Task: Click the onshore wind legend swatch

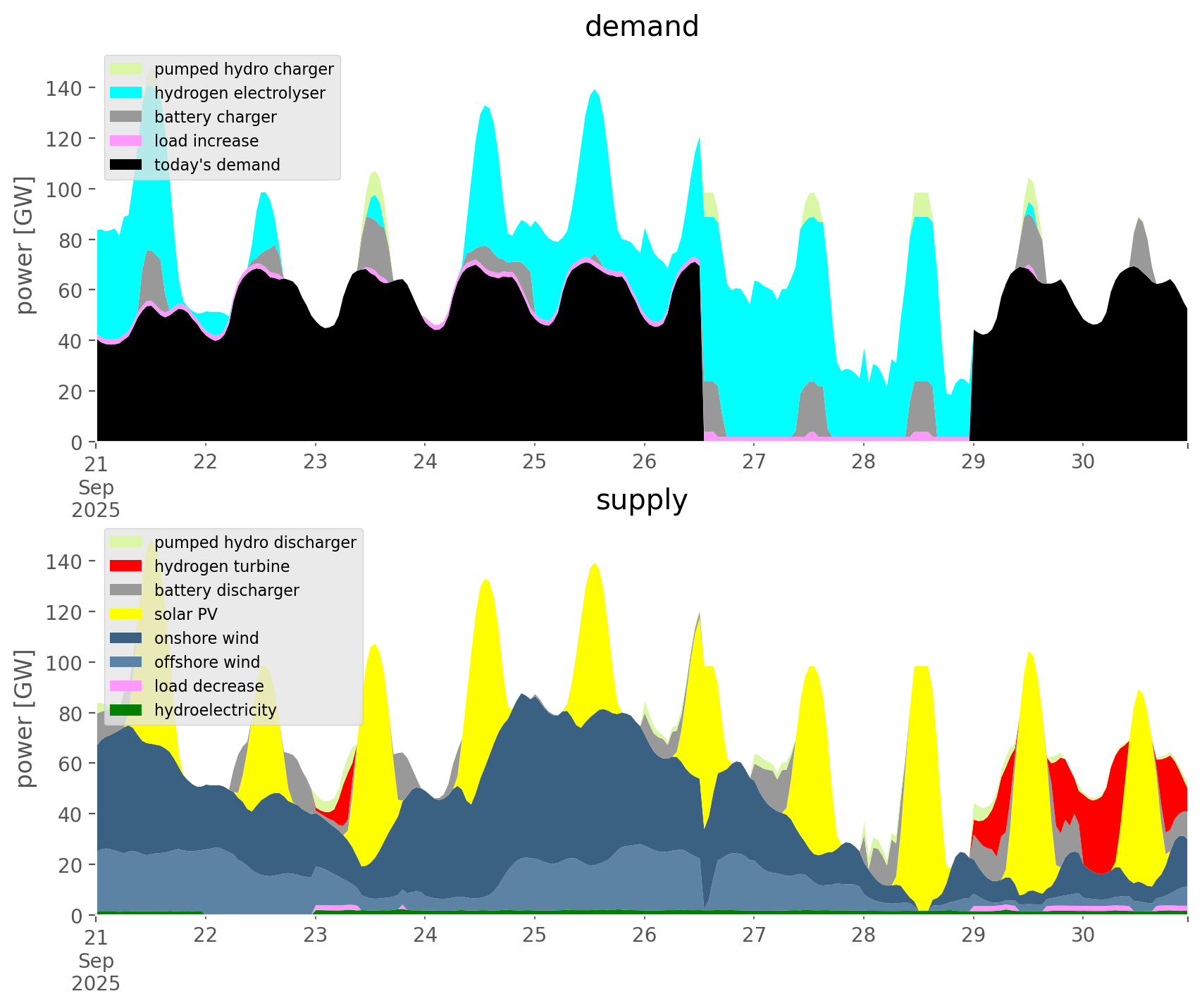Action: click(127, 638)
